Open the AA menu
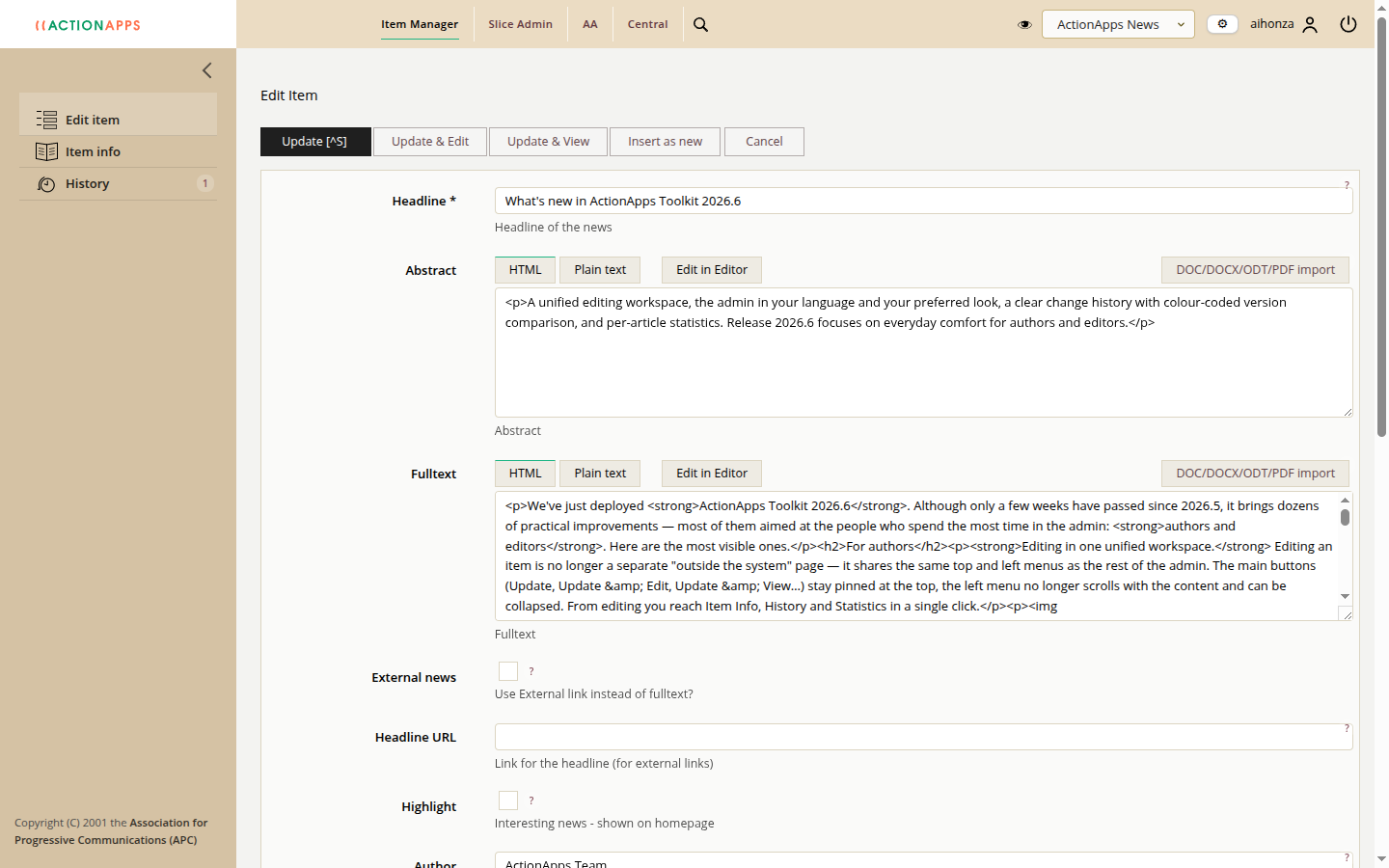The width and height of the screenshot is (1389, 868). pos(590,24)
